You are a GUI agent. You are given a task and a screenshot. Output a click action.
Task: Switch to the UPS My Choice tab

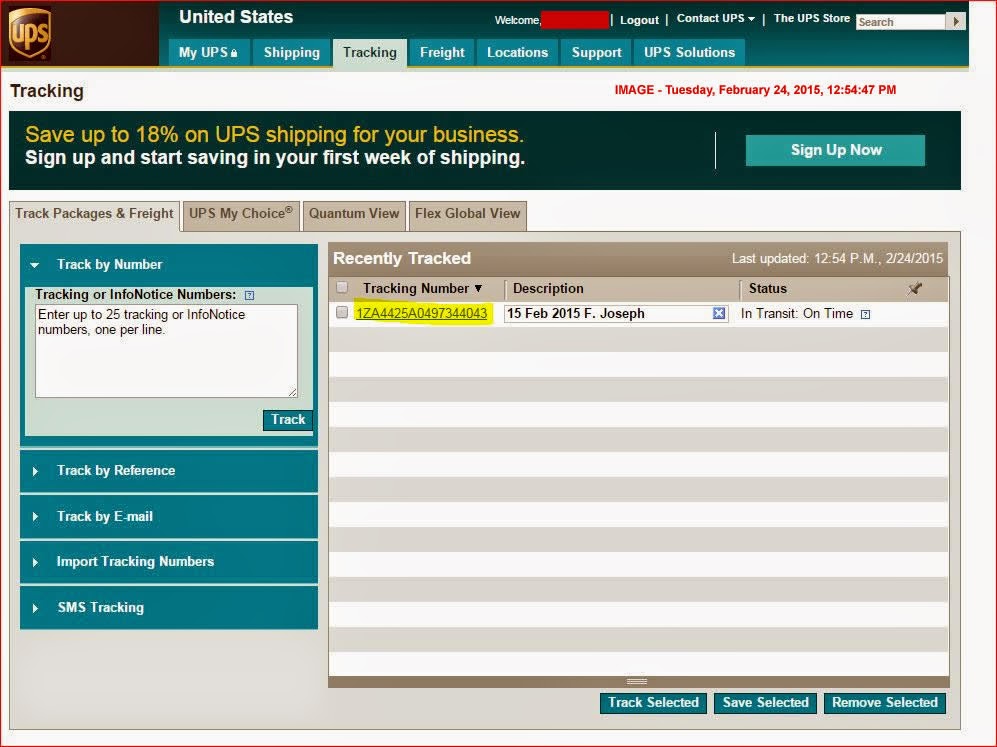(240, 215)
